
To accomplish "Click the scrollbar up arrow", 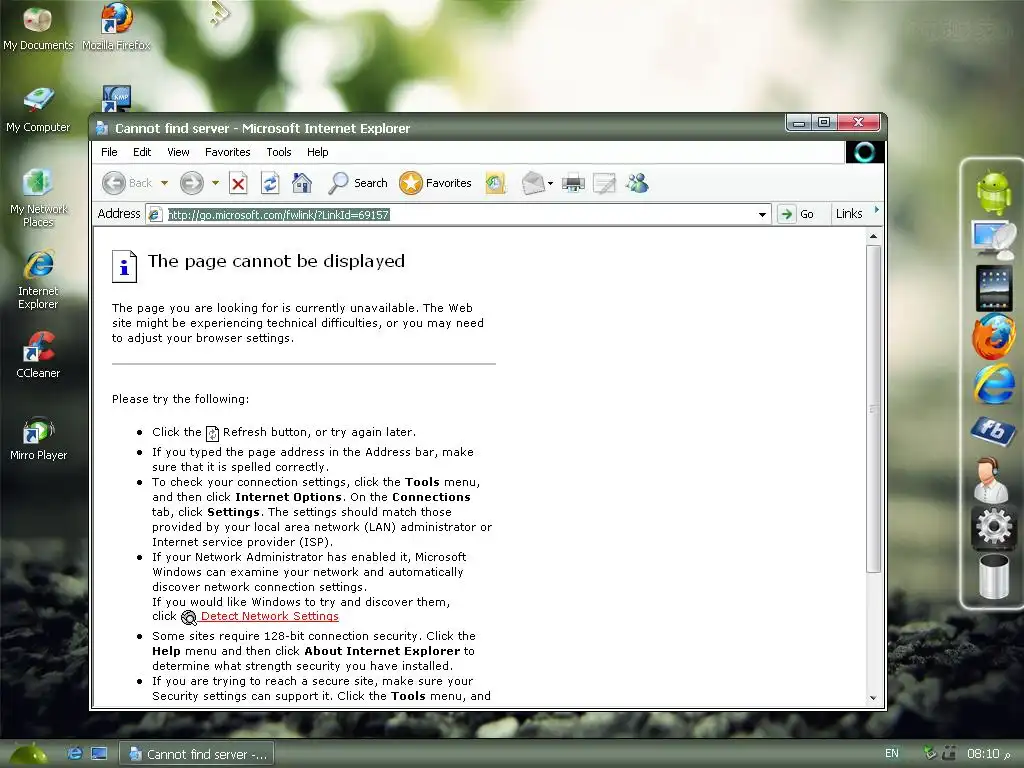I will coord(873,236).
